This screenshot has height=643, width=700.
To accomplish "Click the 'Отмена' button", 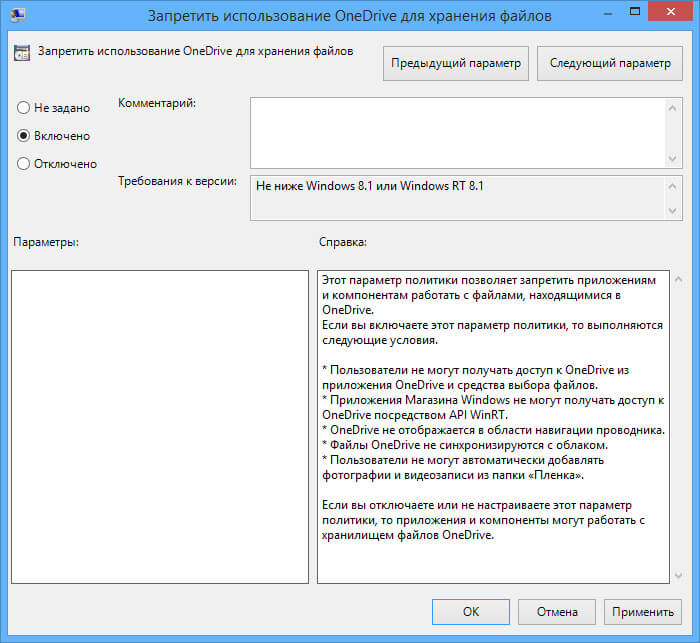I will click(x=557, y=612).
